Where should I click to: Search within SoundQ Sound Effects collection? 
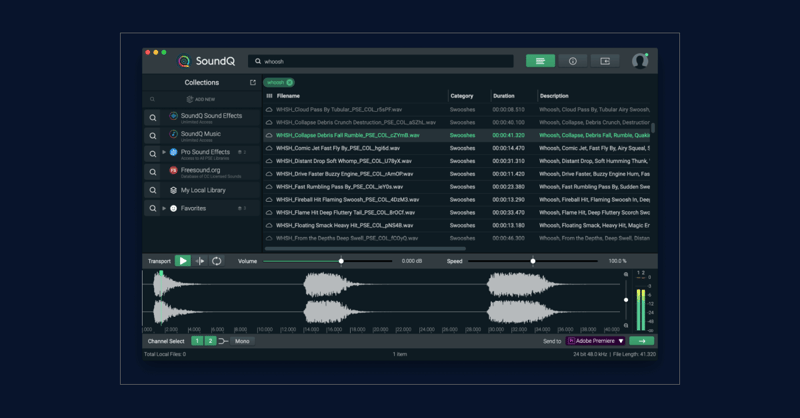click(x=153, y=118)
